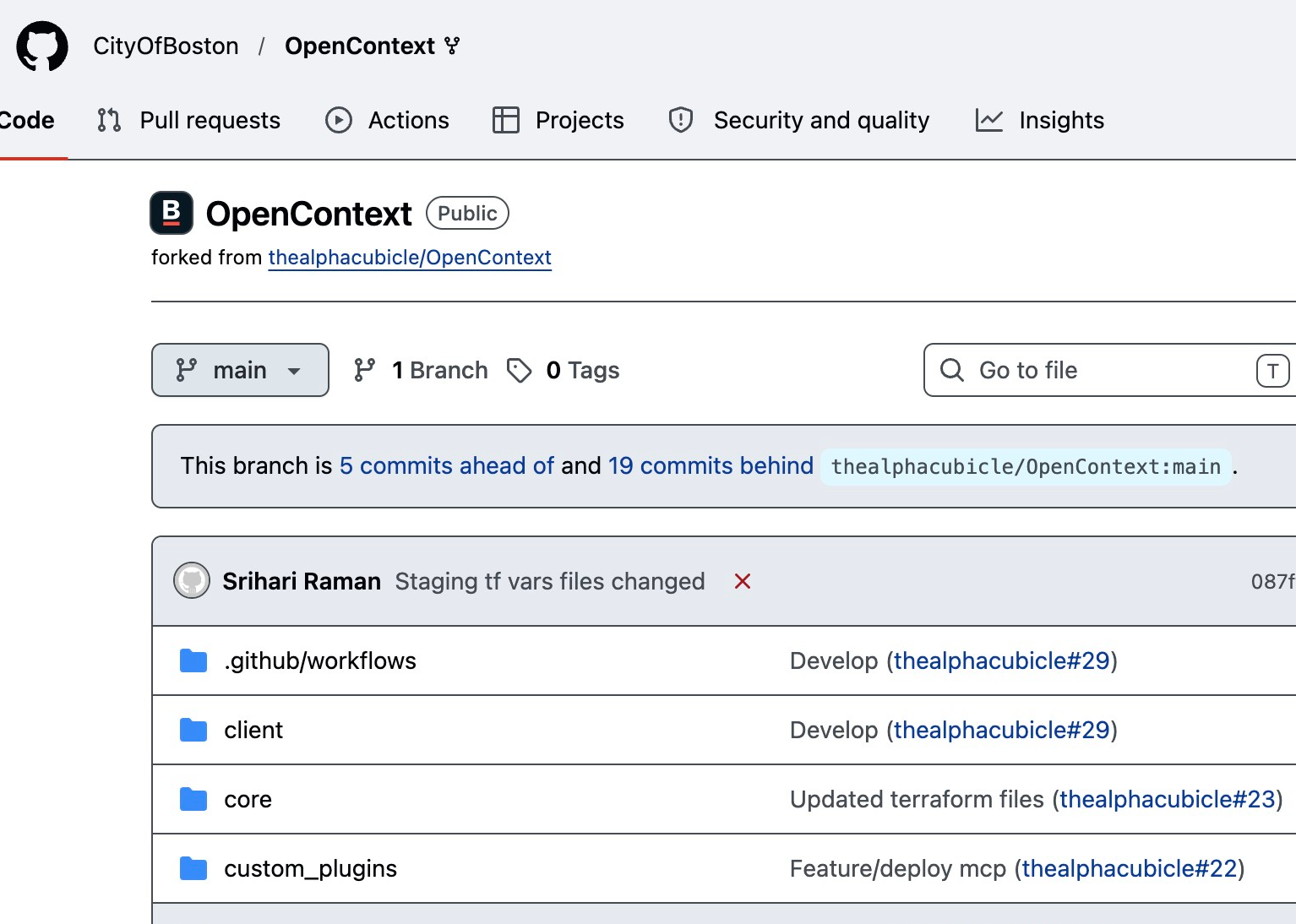Viewport: 1296px width, 924px height.
Task: Click the branch icon next to 1 Branch
Action: click(x=364, y=370)
